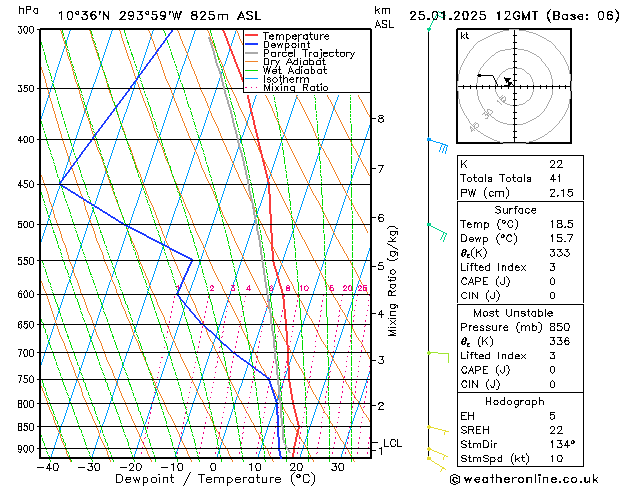Click the "SREH" label
This screenshot has height=486, width=629.
[475, 430]
